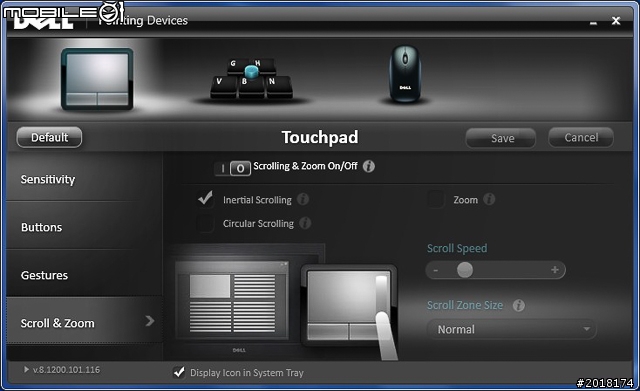The height and width of the screenshot is (391, 640).
Task: Enable Circular Scrolling checkbox
Action: [205, 223]
